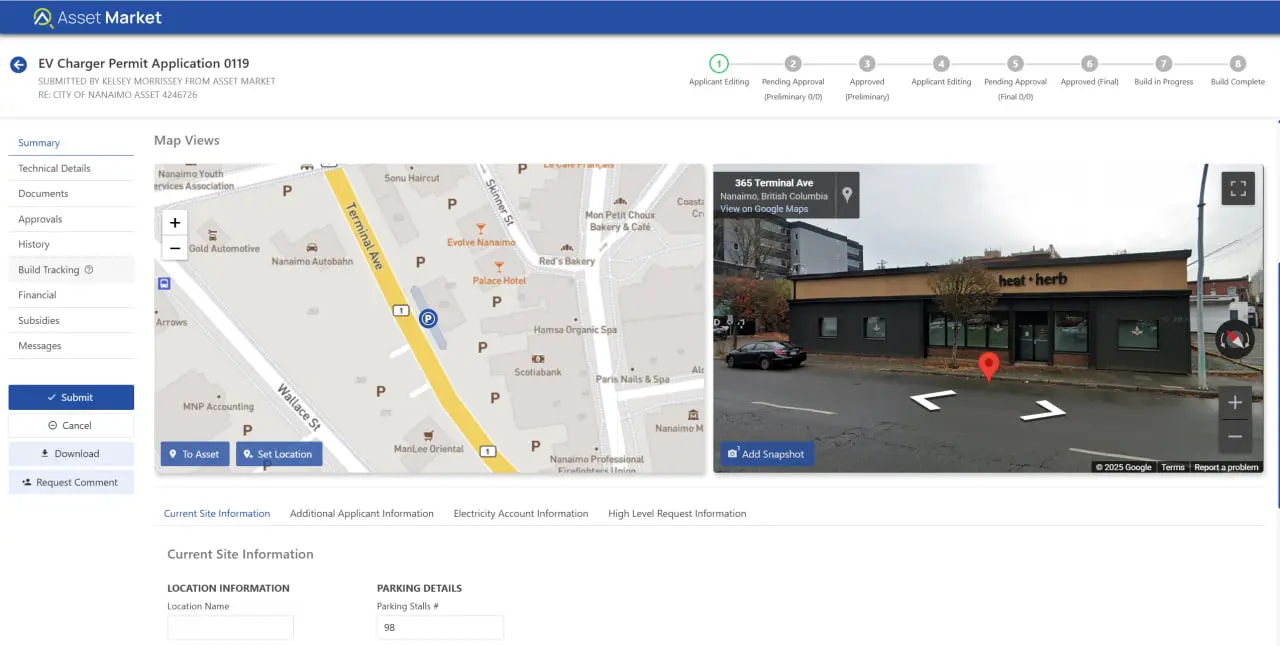The width and height of the screenshot is (1280, 646).
Task: Open the Messages section
Action: [71, 346]
